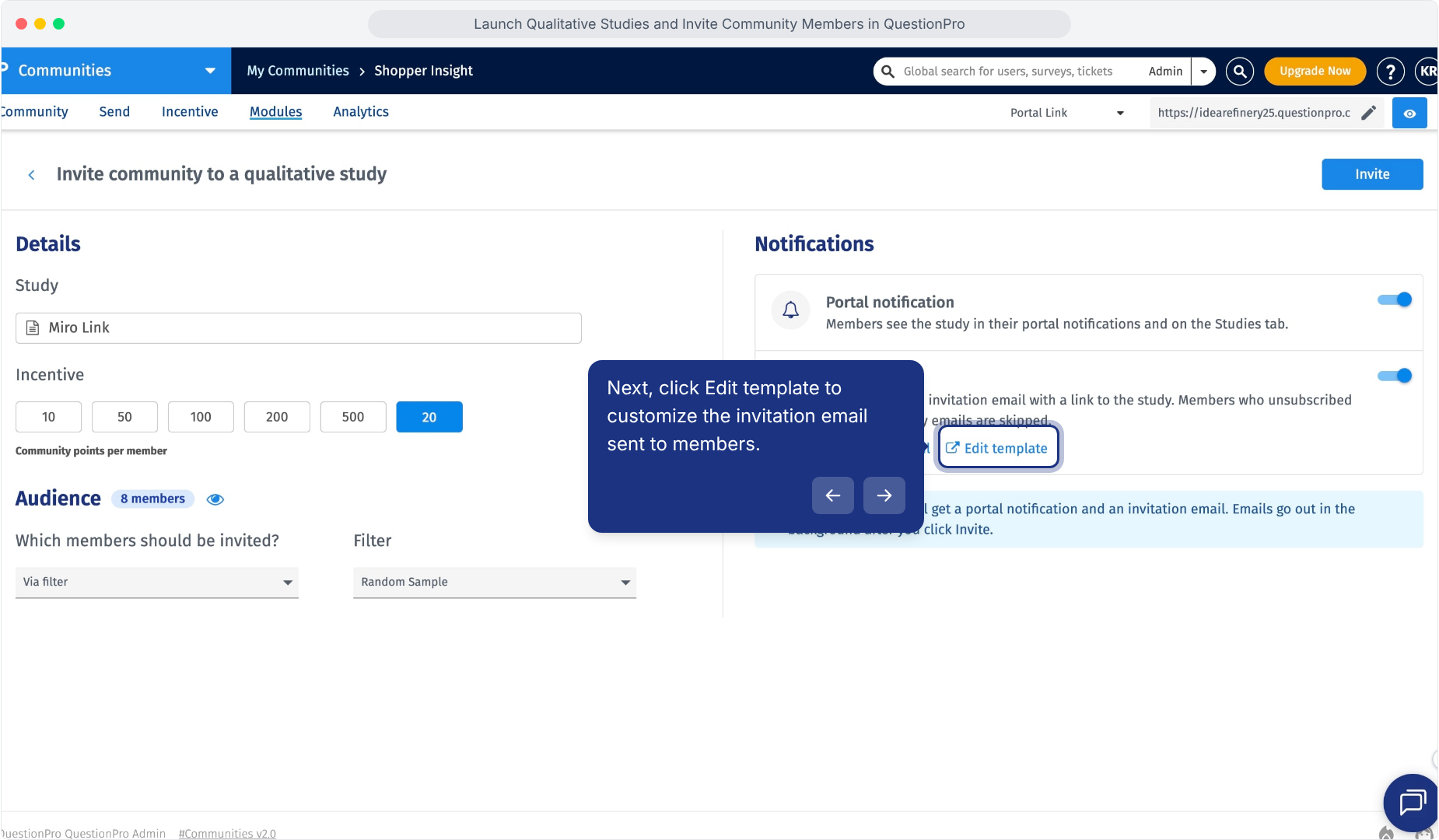The height and width of the screenshot is (840, 1439).
Task: Click the Community points per member label
Action: coord(91,451)
